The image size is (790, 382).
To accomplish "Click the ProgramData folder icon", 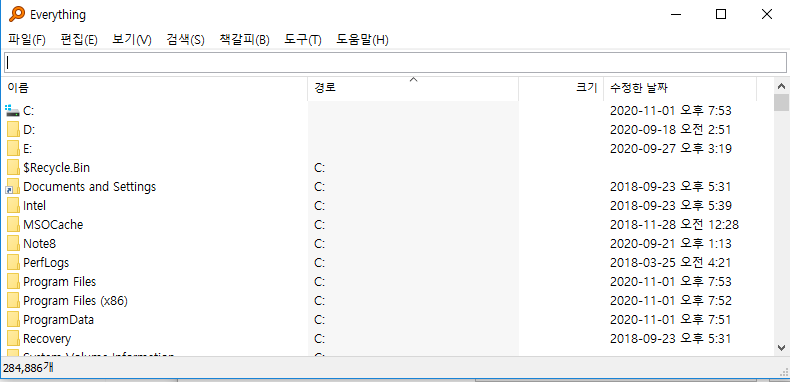I will pyautogui.click(x=14, y=320).
